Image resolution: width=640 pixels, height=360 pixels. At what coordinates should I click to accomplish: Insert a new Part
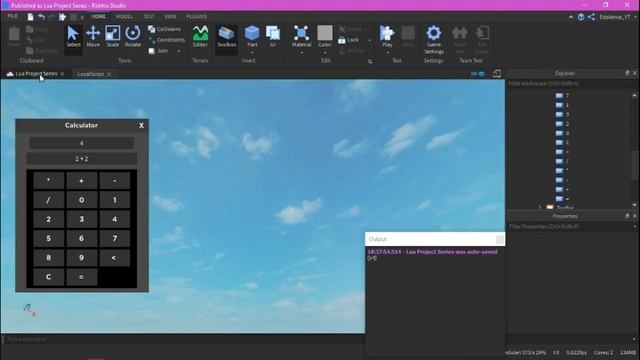click(x=252, y=33)
